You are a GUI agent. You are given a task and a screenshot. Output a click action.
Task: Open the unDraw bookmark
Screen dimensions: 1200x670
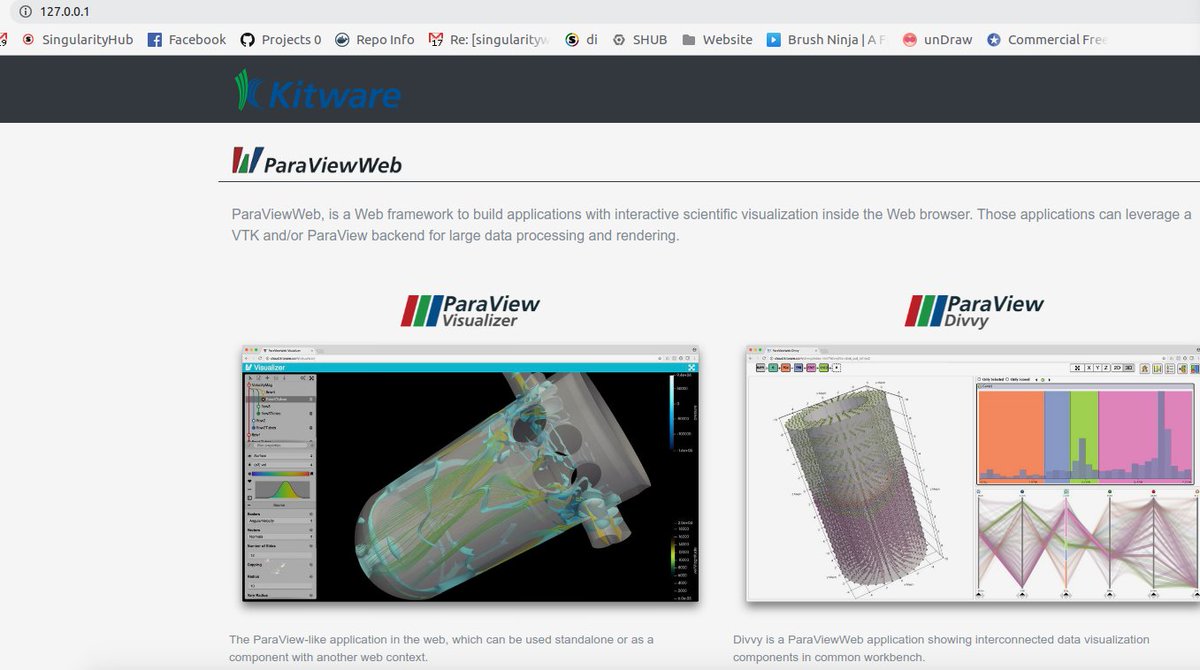[937, 40]
